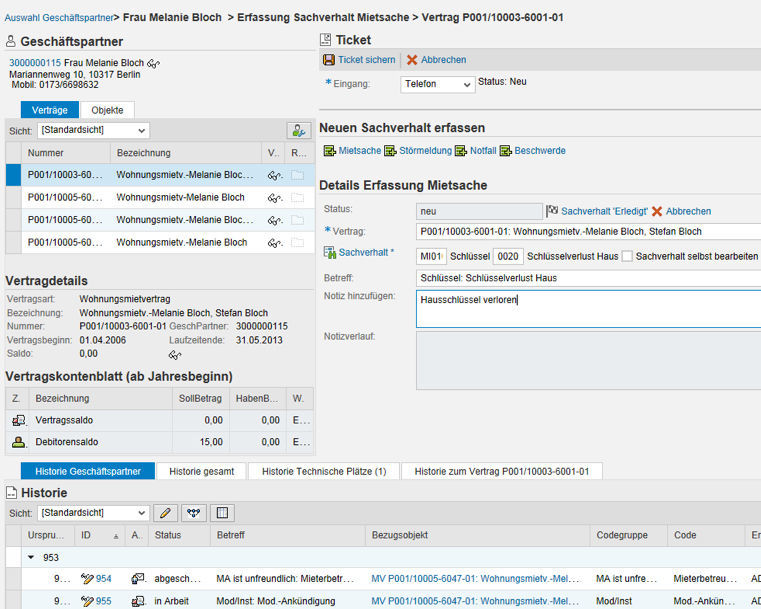This screenshot has width=761, height=609.
Task: Click the pencil edit icon in Historie toolbar
Action: [166, 513]
